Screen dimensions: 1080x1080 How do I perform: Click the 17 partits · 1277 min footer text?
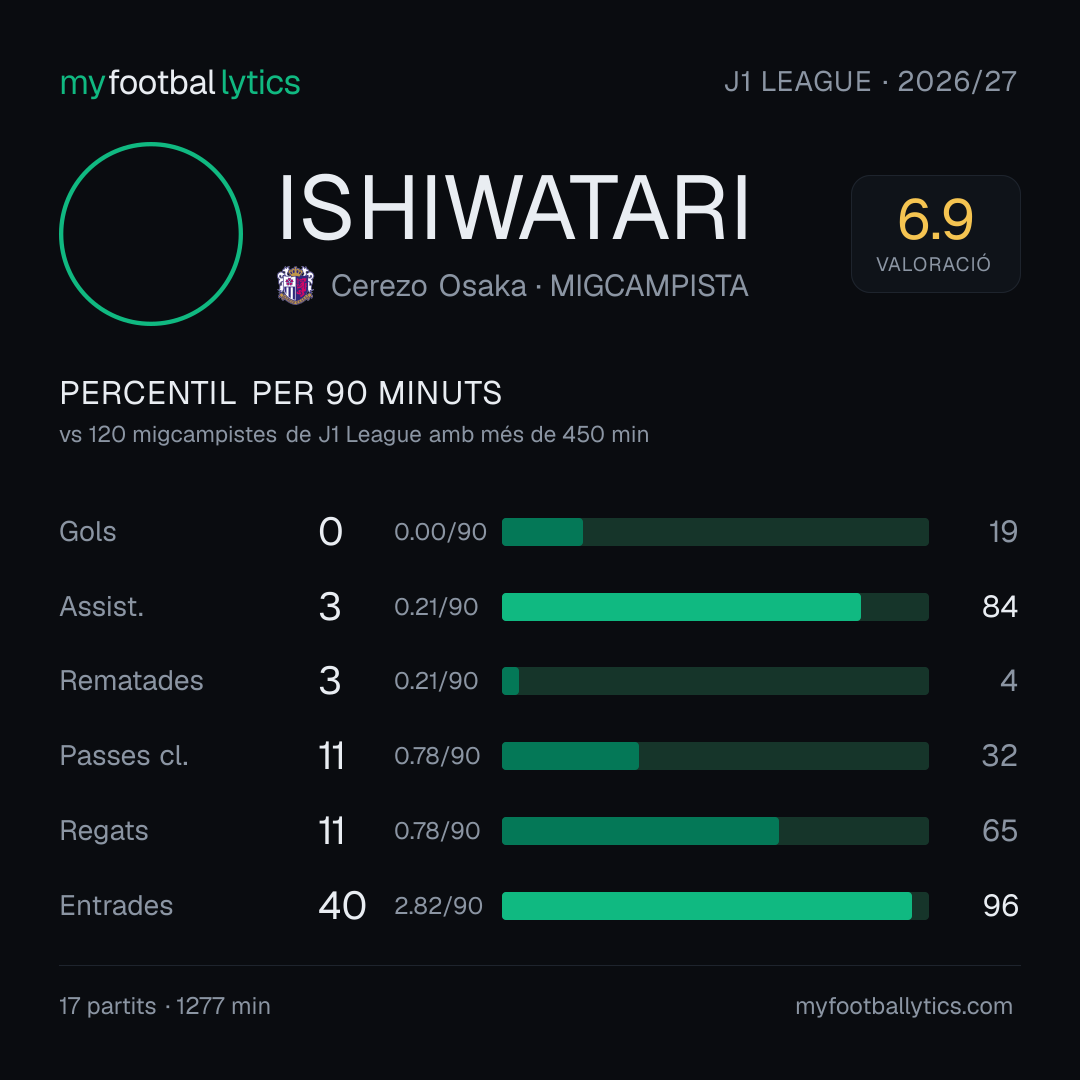[x=165, y=1006]
